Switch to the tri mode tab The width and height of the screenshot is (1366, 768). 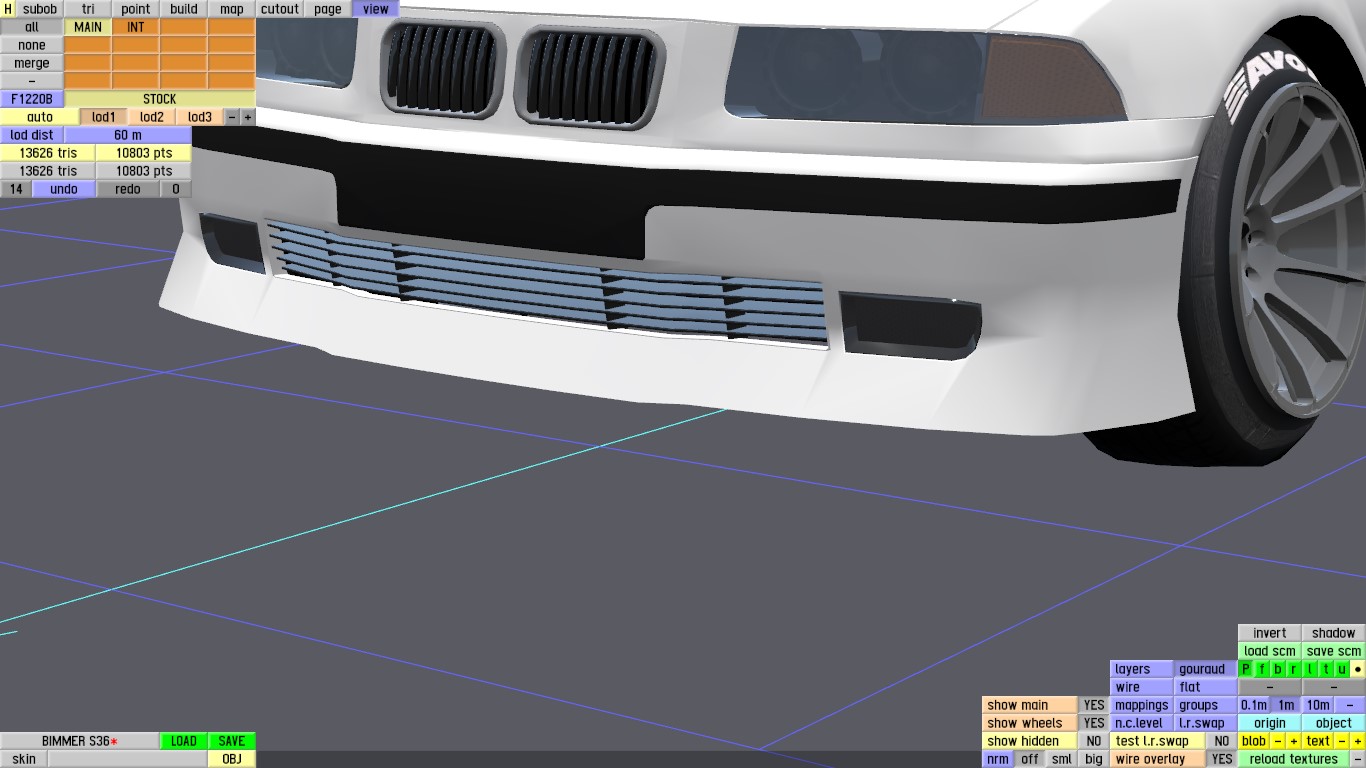[88, 9]
